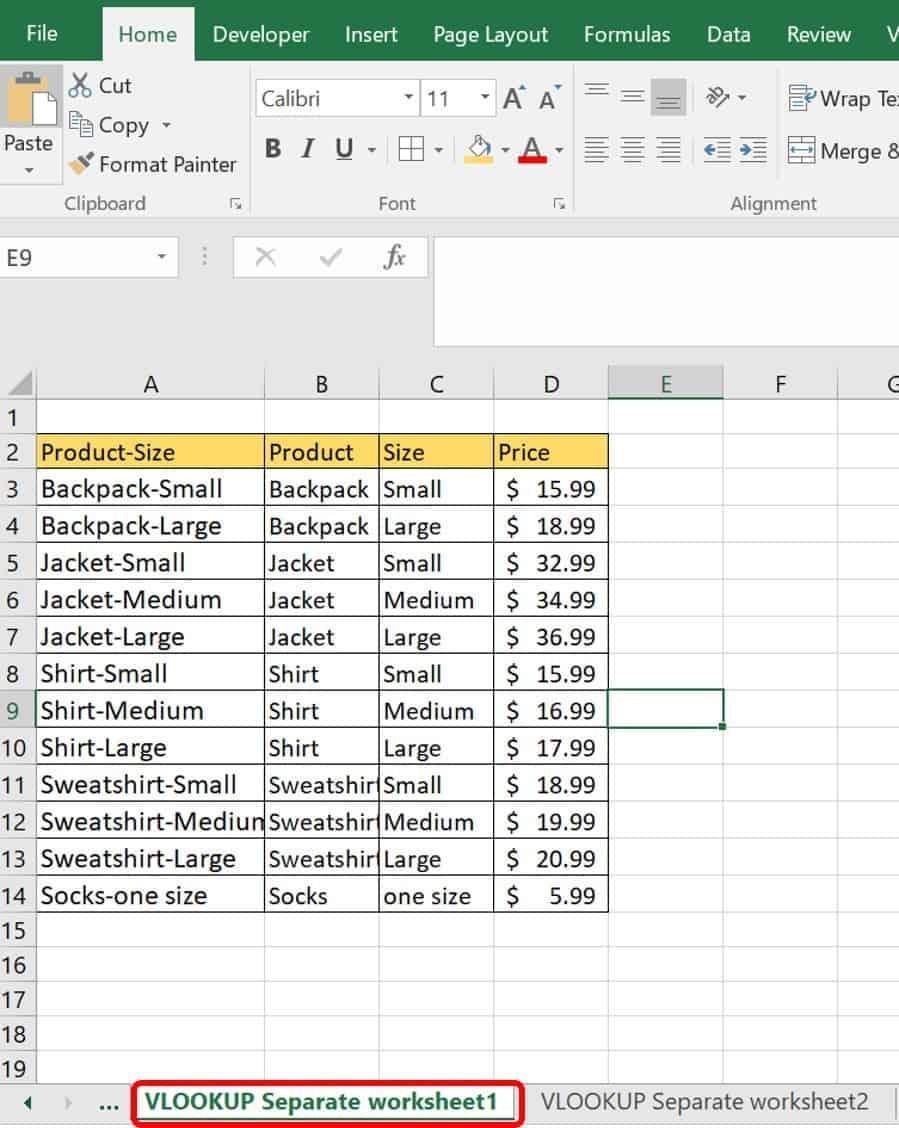Toggle Underline formatting

(344, 150)
